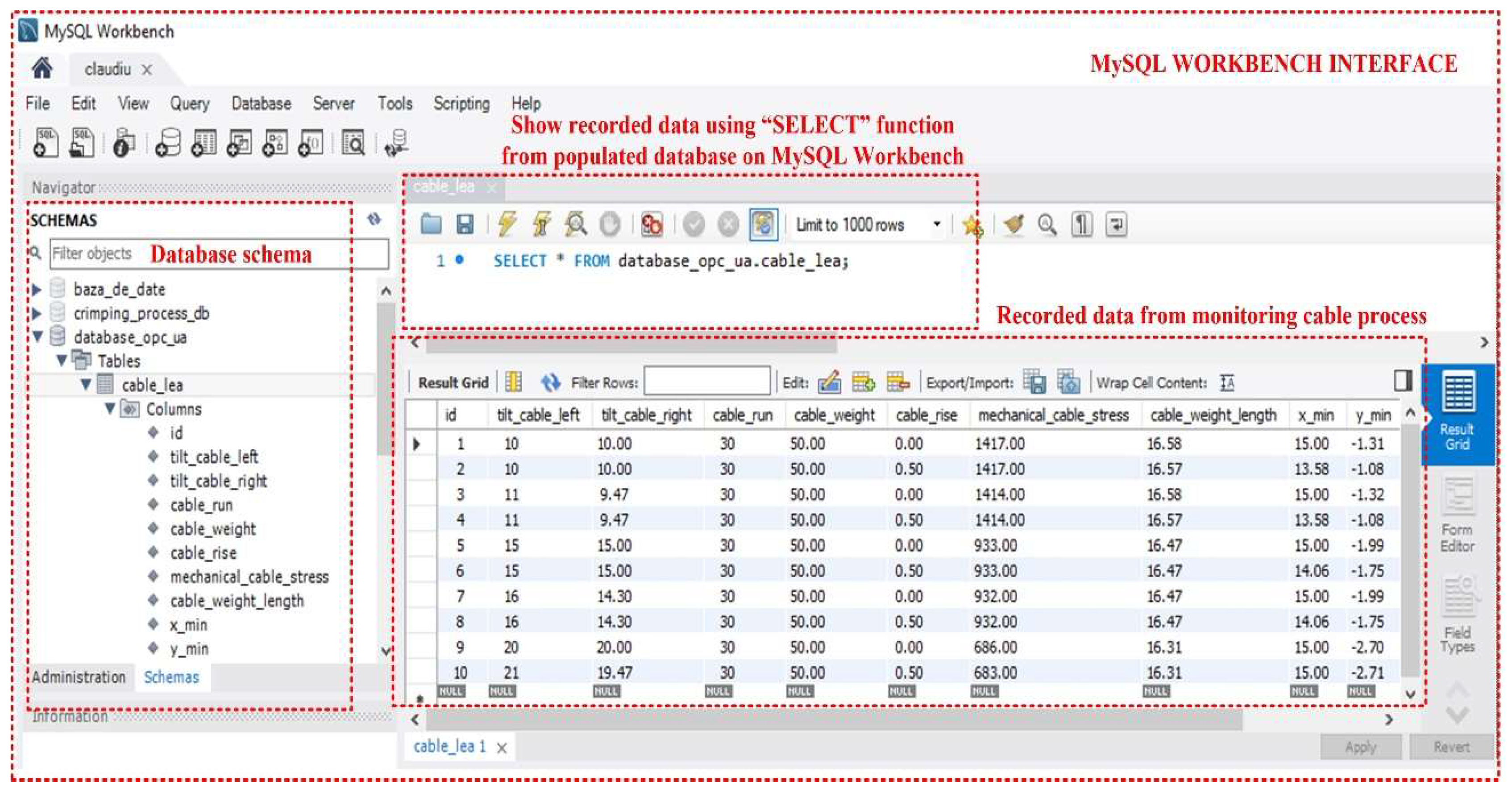Click the open SQL script folder icon
This screenshot has width=1512, height=789.
(432, 225)
